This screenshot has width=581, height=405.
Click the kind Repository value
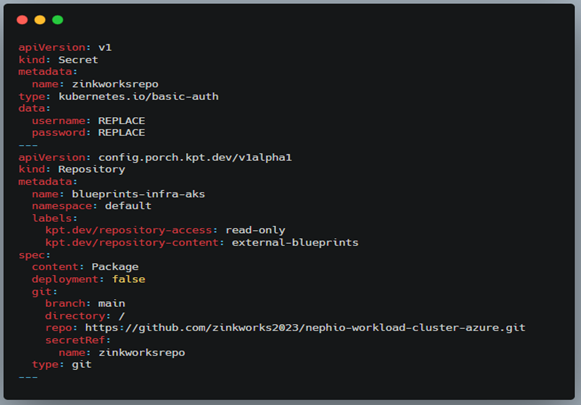pos(92,169)
